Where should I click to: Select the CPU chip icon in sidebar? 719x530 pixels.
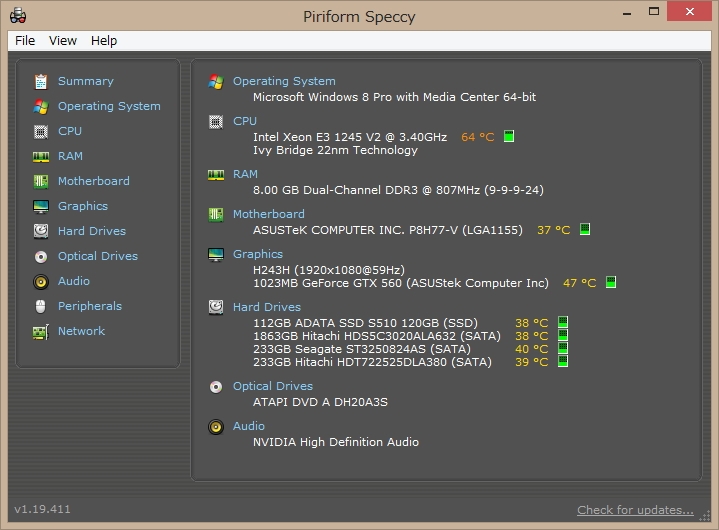(x=41, y=131)
